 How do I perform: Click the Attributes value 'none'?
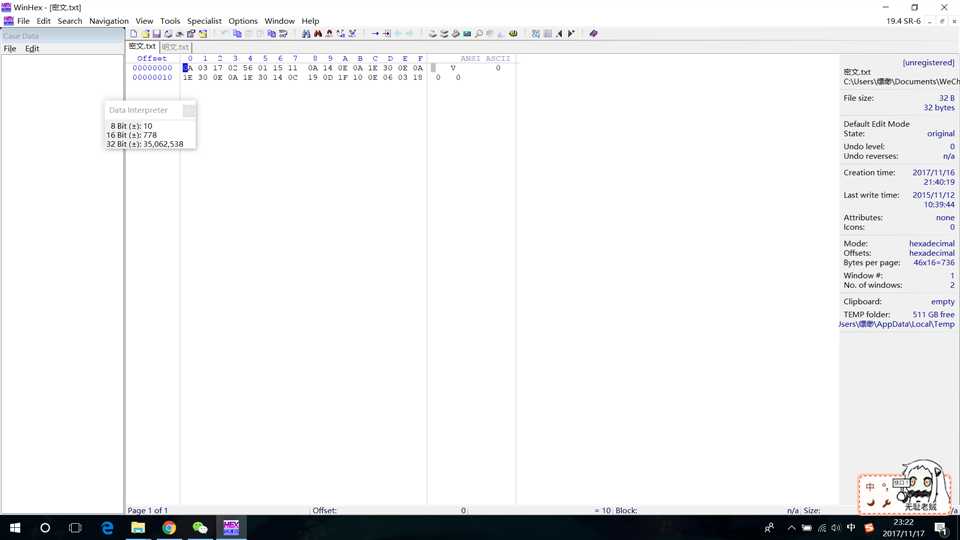(x=945, y=217)
